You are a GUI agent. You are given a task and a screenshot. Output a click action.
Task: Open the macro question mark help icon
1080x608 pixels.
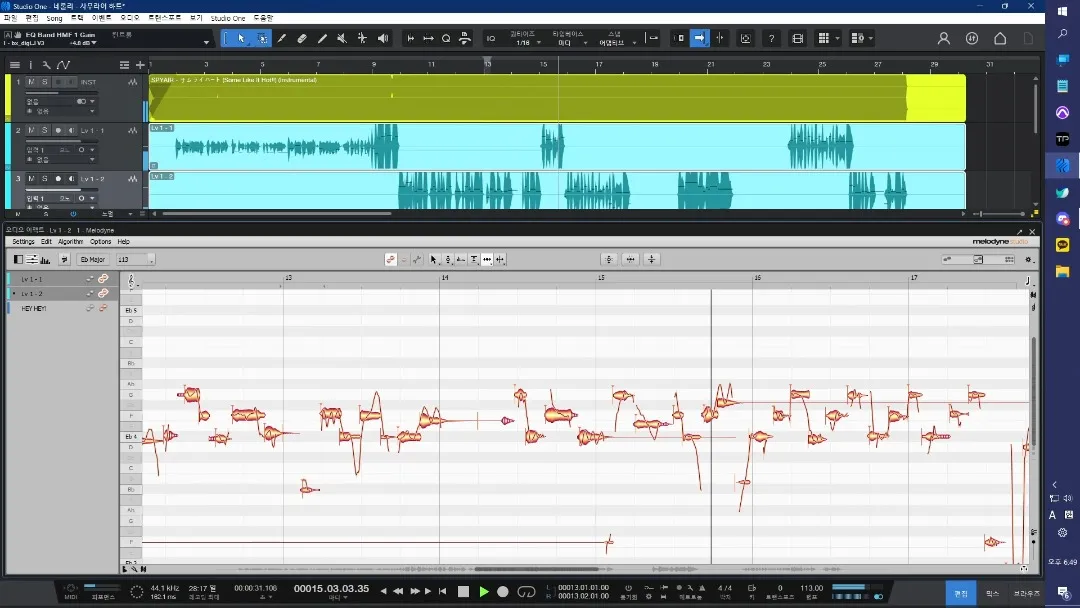(x=771, y=39)
